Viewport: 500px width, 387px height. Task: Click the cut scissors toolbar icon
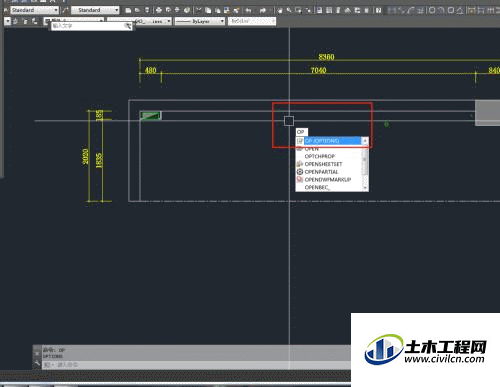coord(198,10)
